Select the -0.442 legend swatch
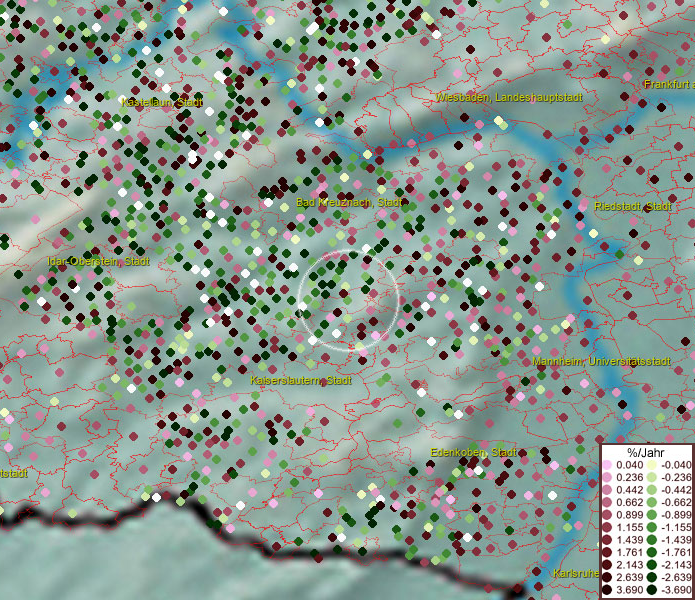The width and height of the screenshot is (695, 600). 652,490
